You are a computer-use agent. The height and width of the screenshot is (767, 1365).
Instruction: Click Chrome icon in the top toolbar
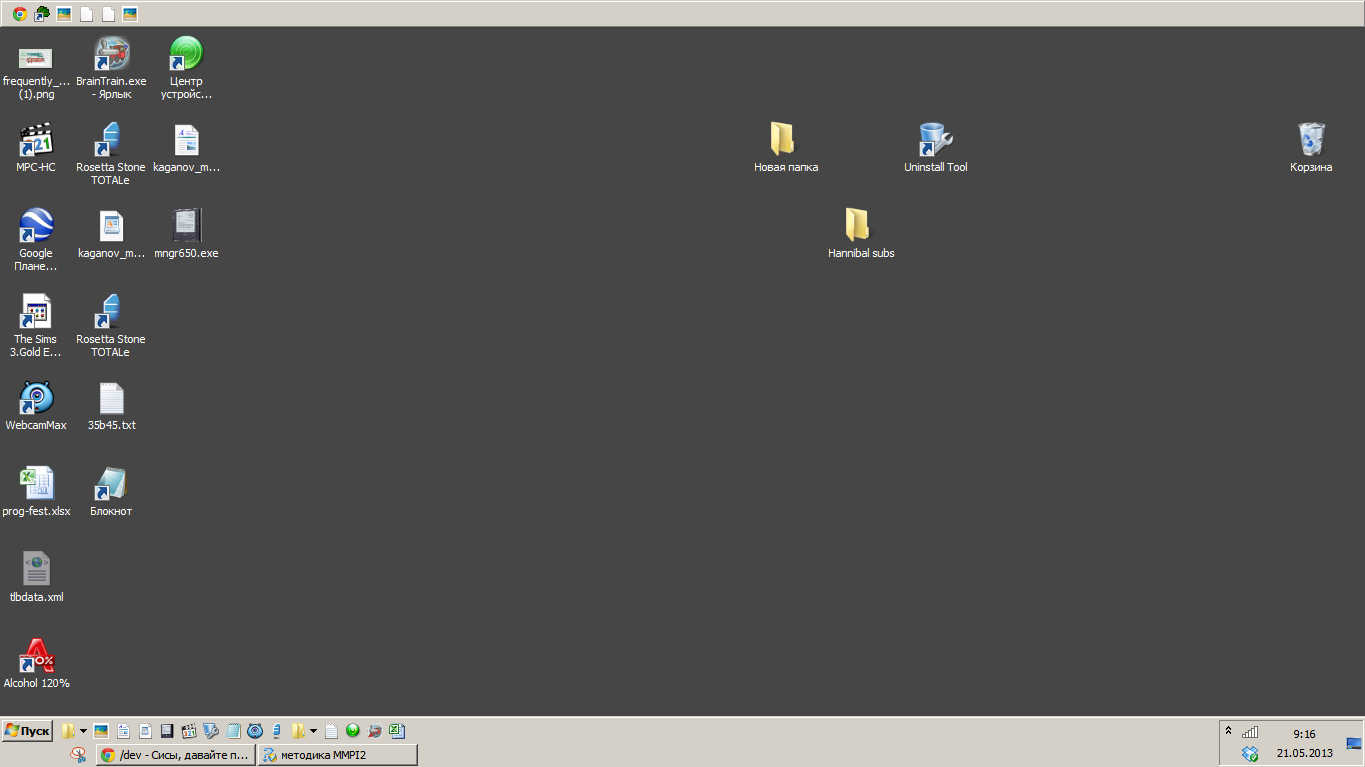[x=20, y=14]
